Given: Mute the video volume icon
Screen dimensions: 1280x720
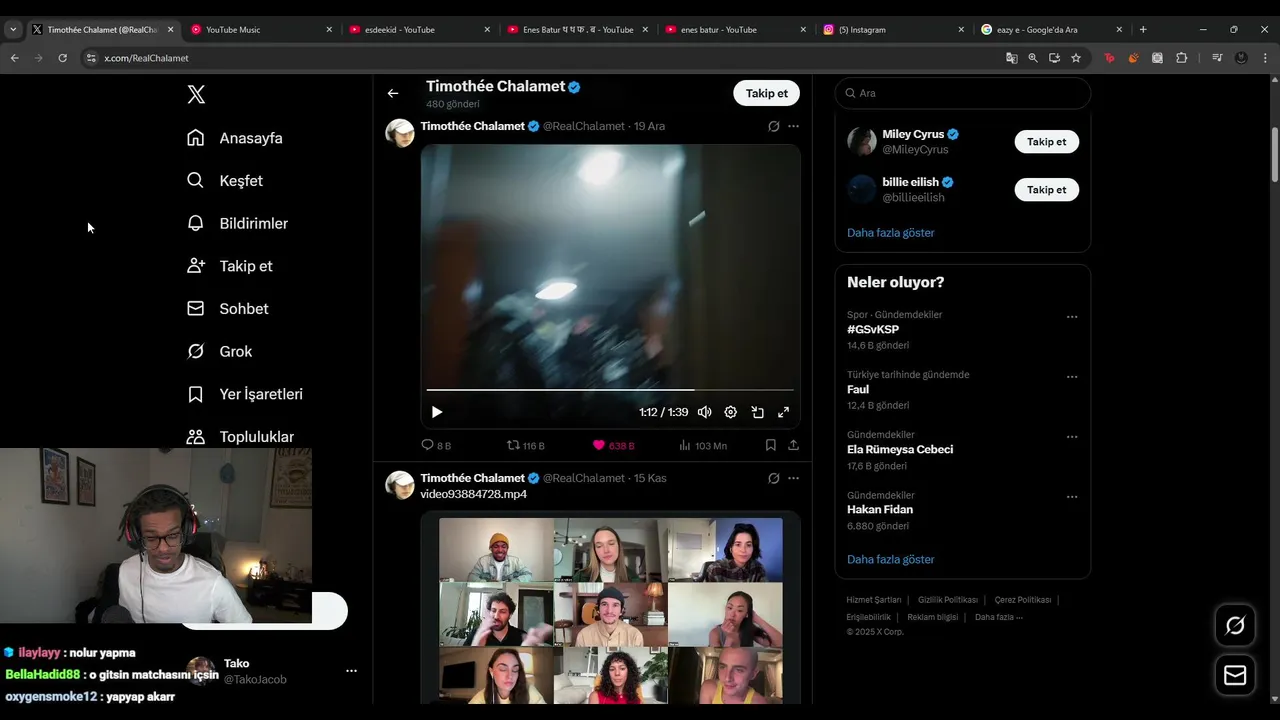Looking at the screenshot, I should (705, 412).
